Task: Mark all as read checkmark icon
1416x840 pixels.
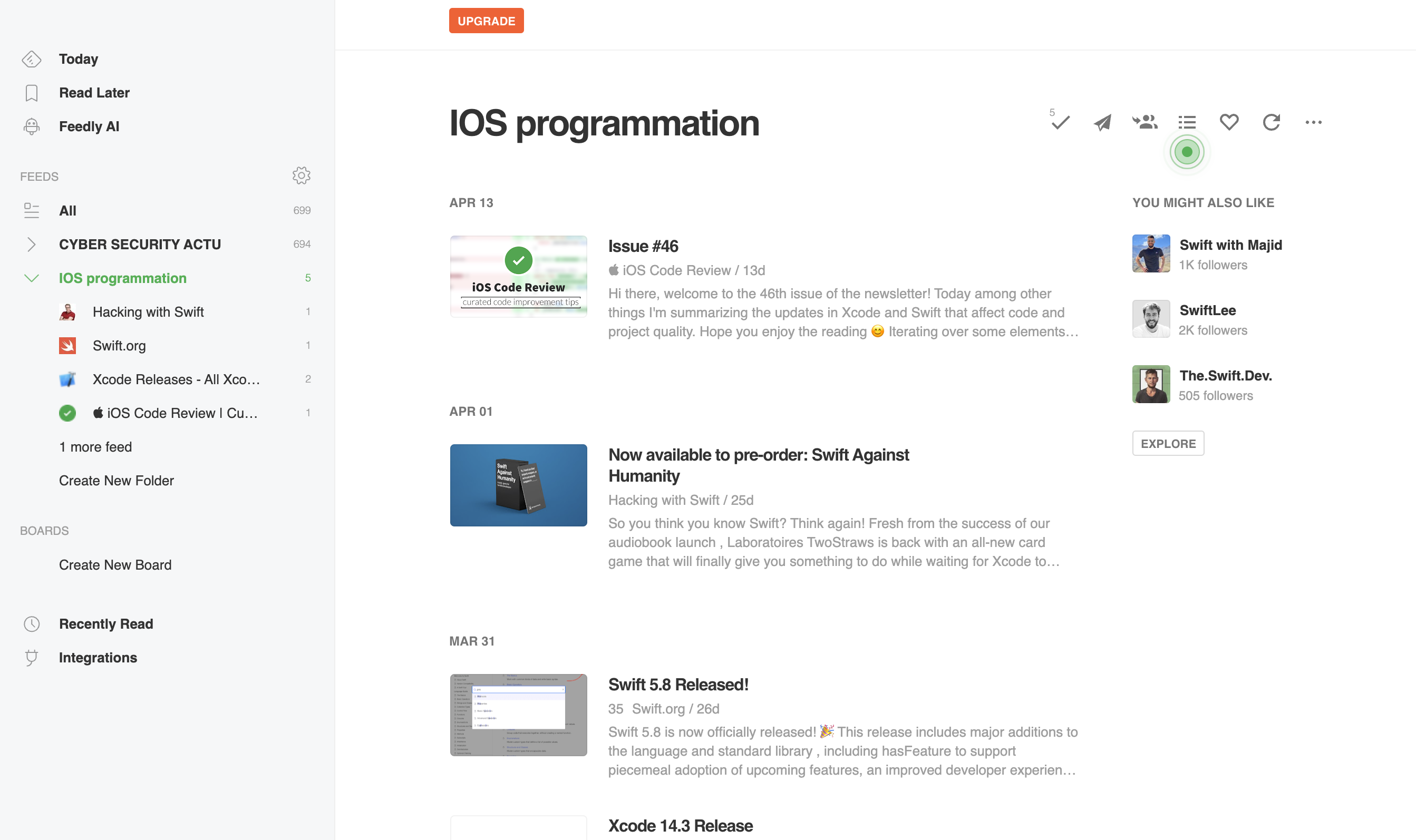Action: coord(1060,122)
